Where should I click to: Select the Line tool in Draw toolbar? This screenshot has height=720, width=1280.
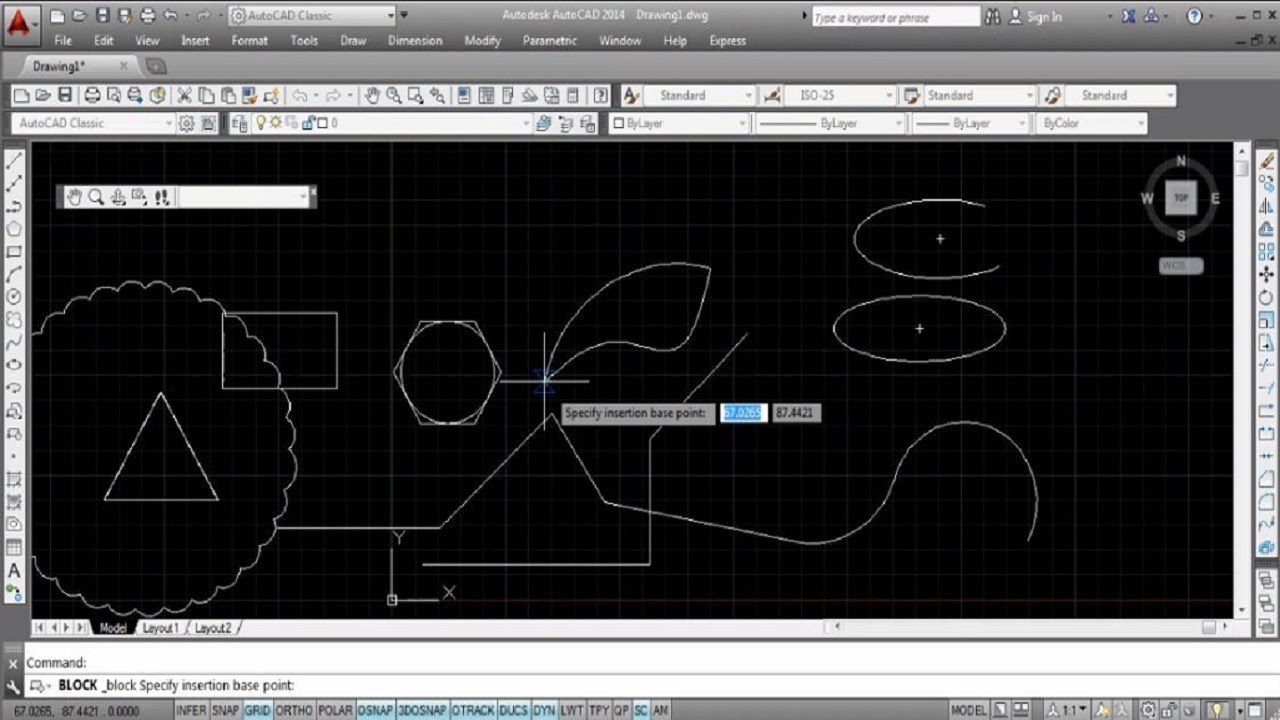14,161
